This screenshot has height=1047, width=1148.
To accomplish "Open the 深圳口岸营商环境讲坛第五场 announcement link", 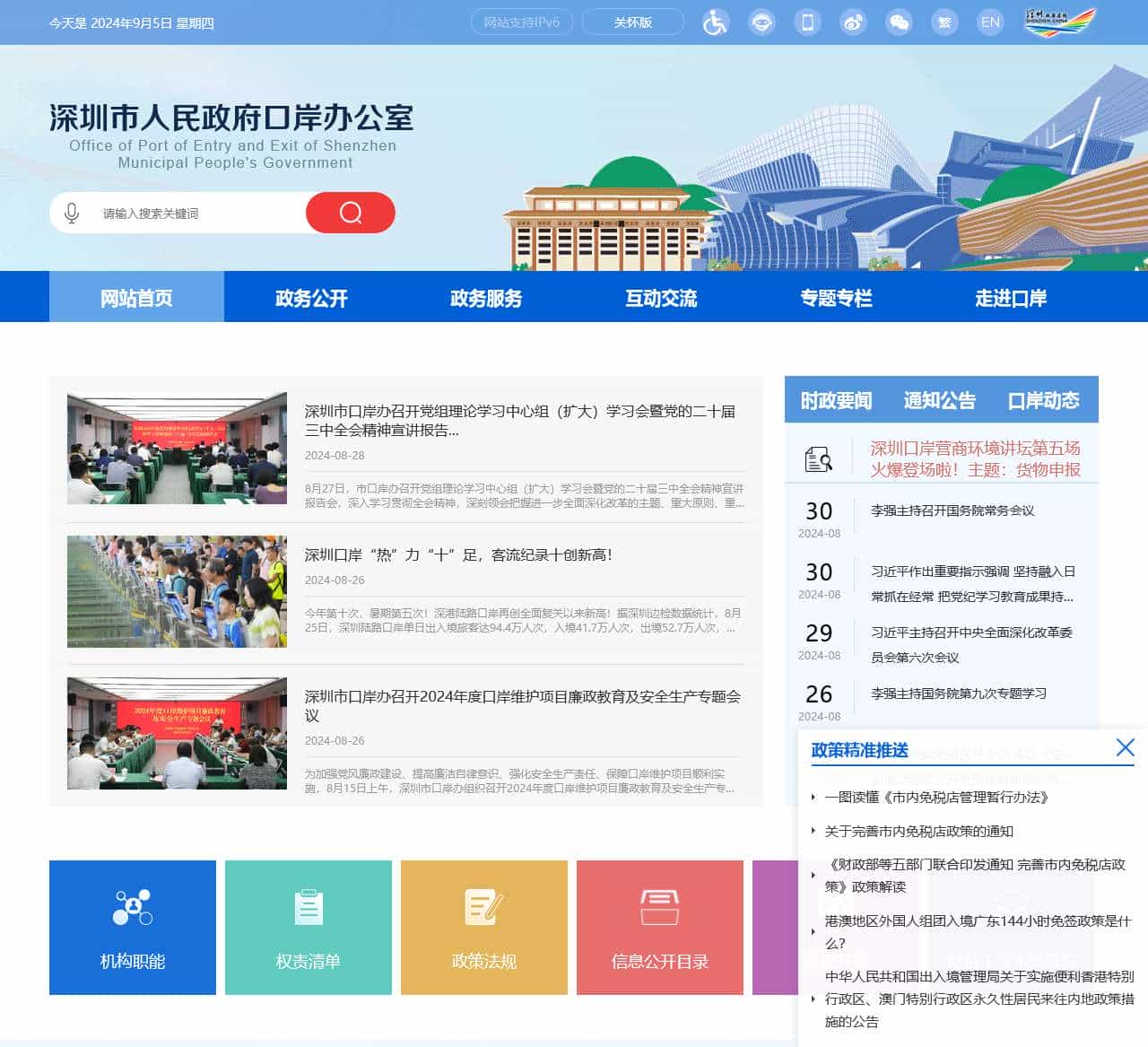I will coord(974,457).
